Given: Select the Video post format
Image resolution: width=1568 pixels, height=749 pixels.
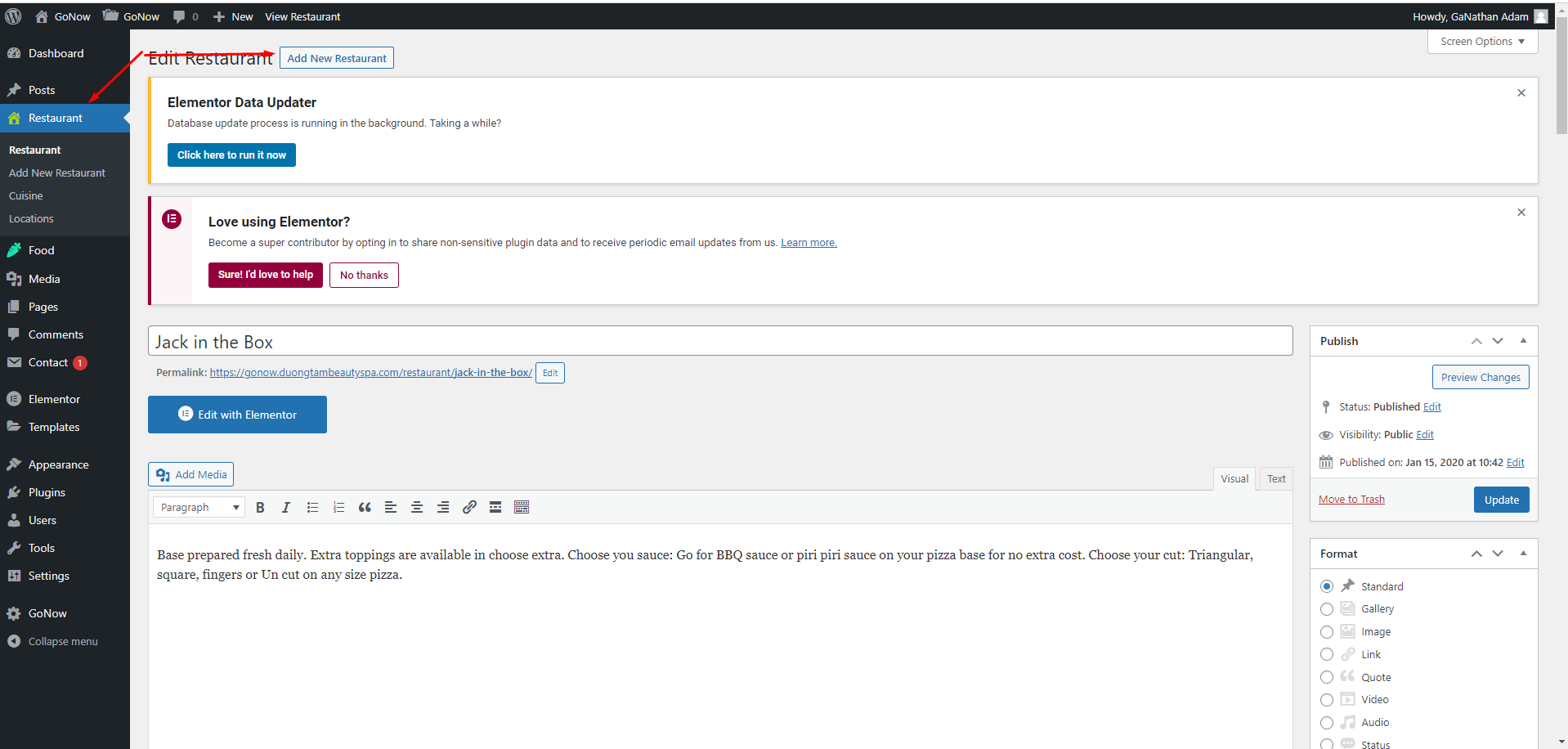Looking at the screenshot, I should point(1327,700).
